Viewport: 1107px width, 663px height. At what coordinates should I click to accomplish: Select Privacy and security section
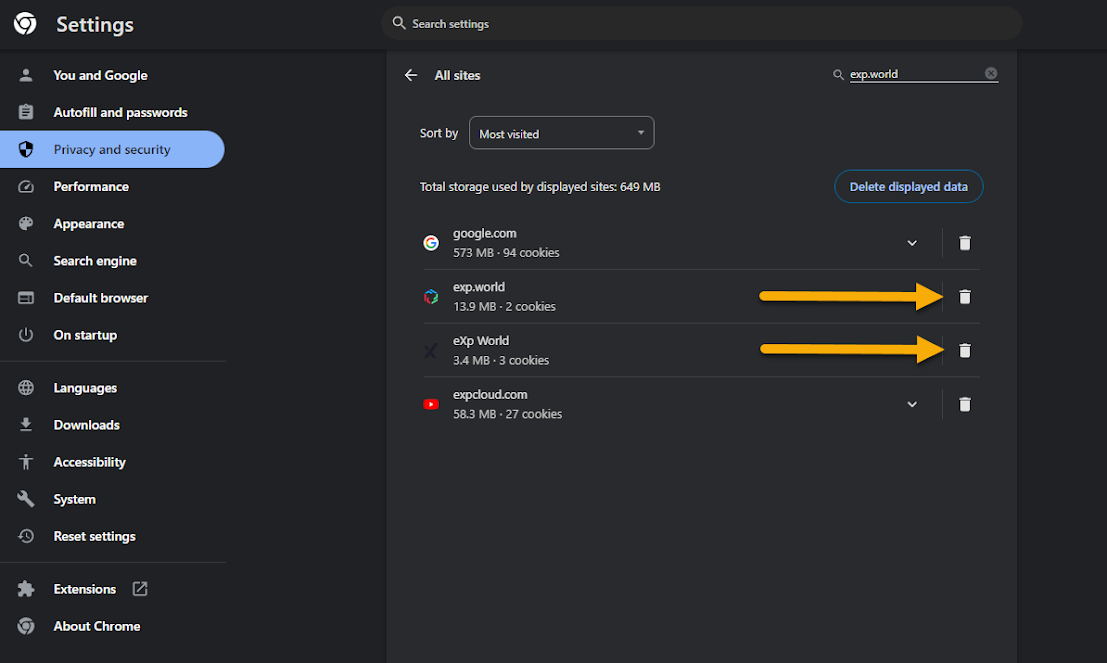point(112,149)
